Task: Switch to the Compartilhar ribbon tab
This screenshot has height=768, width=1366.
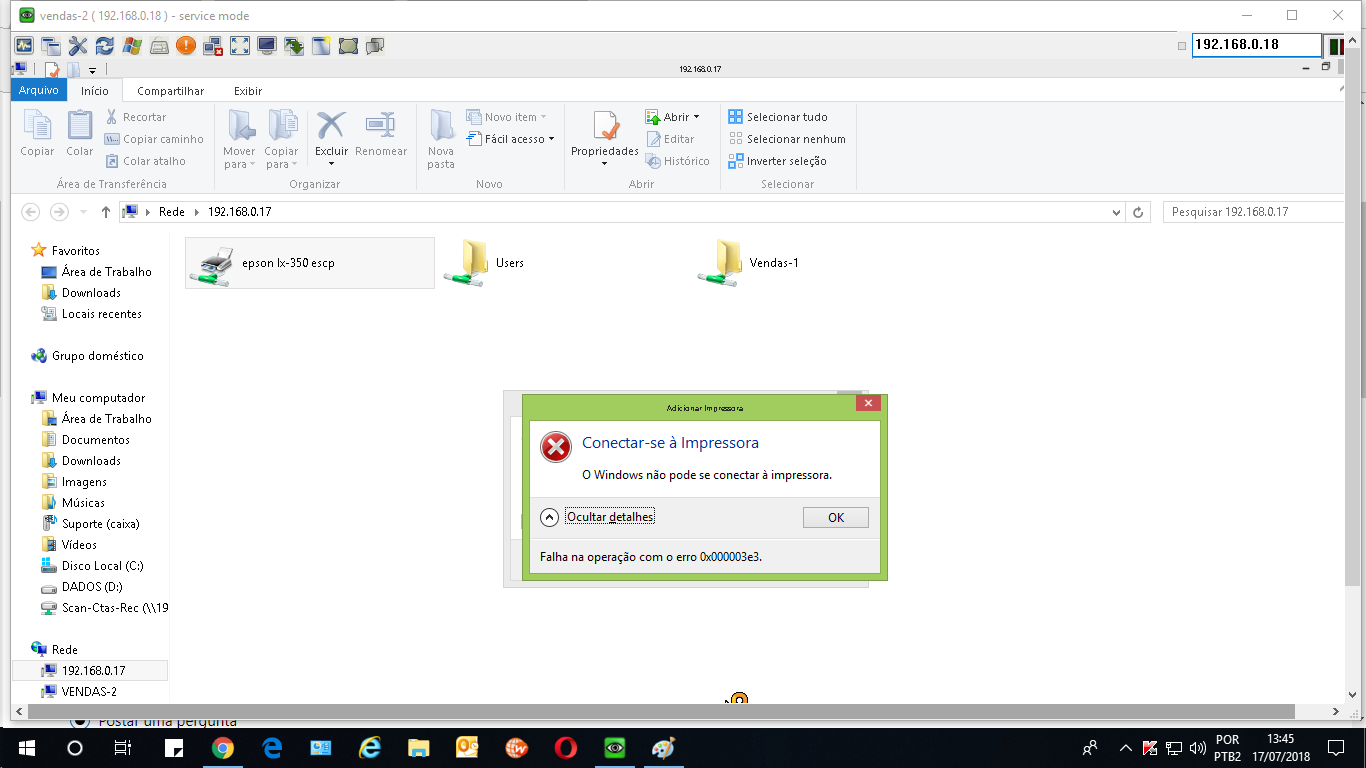Action: point(171,91)
